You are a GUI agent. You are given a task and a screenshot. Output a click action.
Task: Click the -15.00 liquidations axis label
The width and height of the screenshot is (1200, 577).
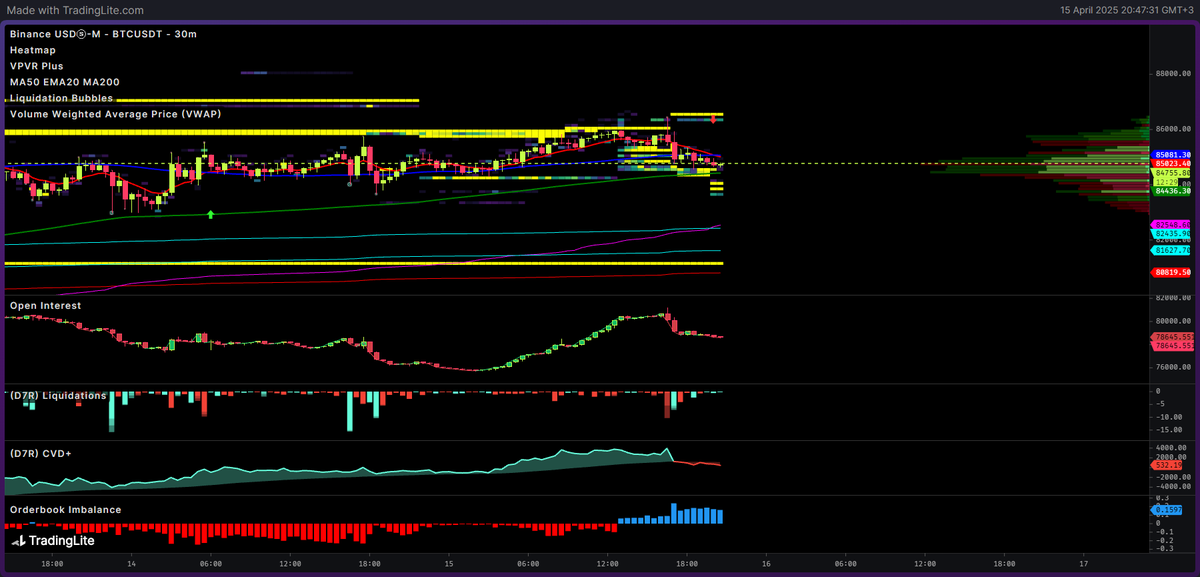click(1171, 429)
